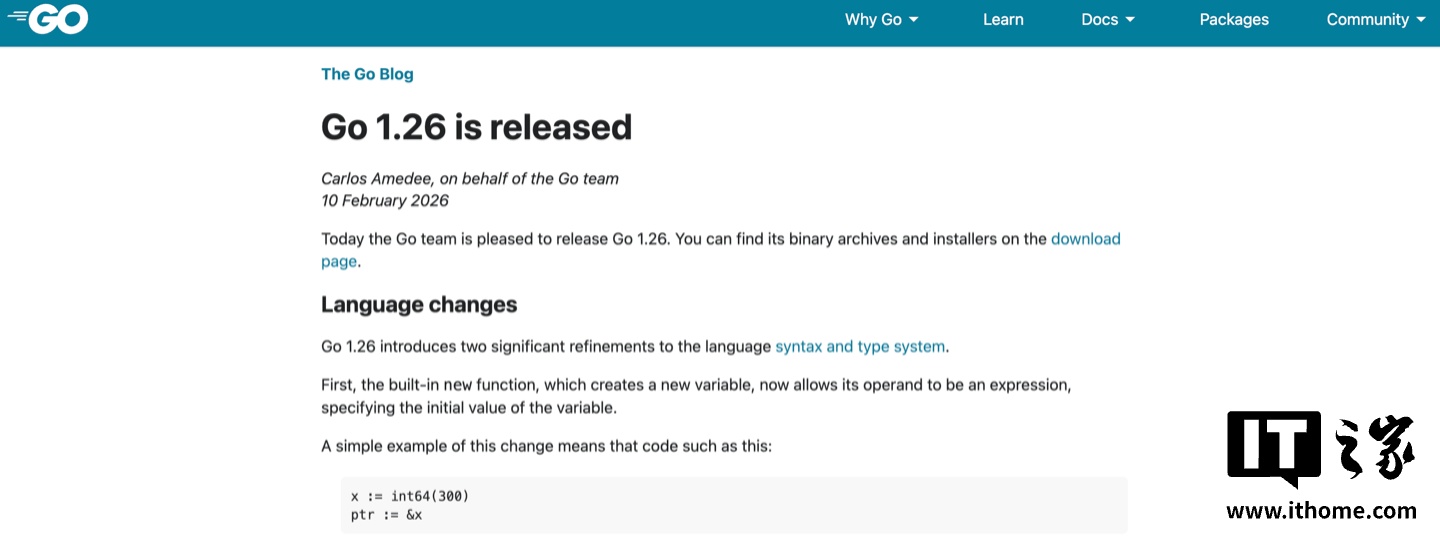This screenshot has height=538, width=1440.
Task: Expand the Community dropdown arrow
Action: [1421, 20]
